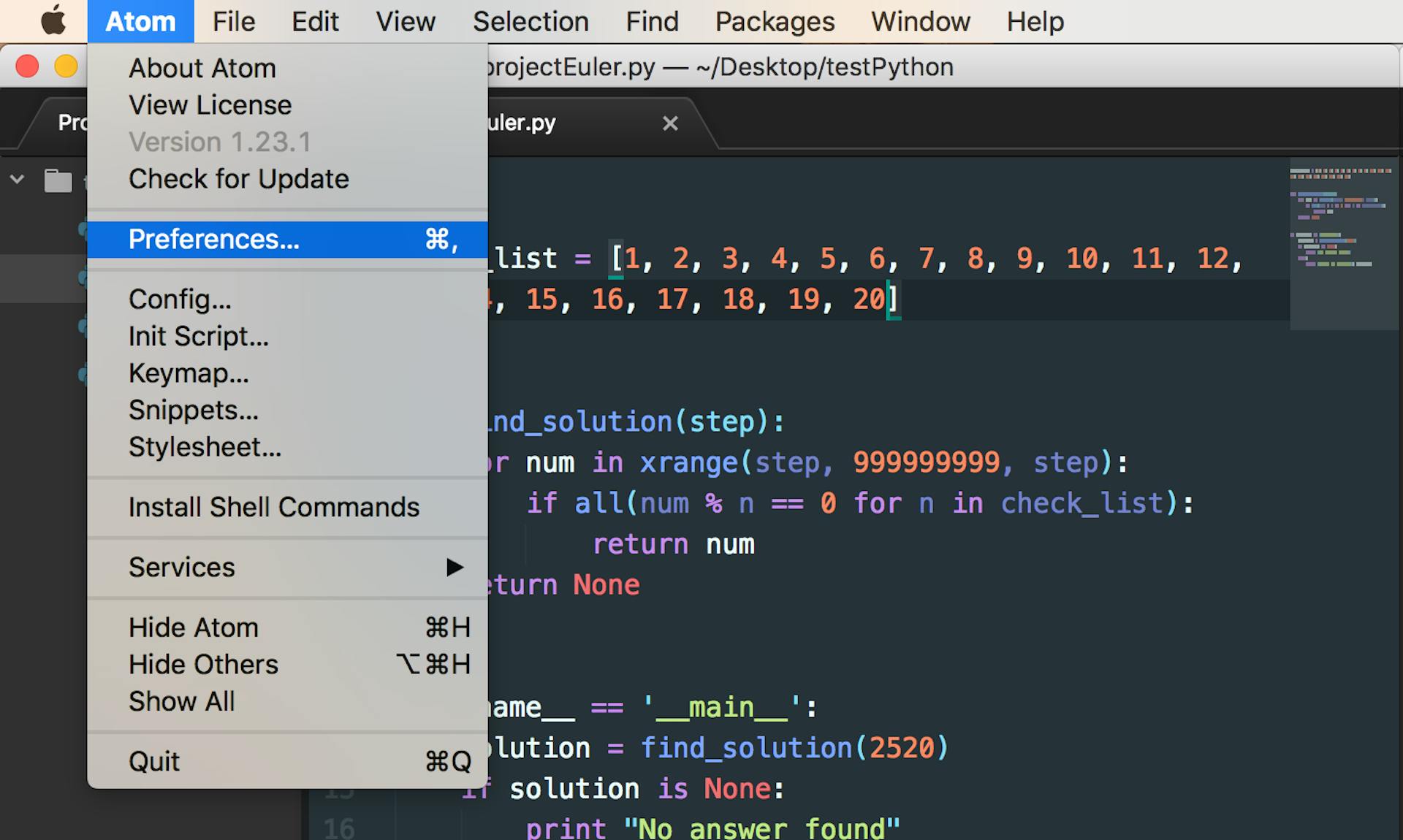This screenshot has height=840, width=1403.
Task: Choose Quit to exit Atom
Action: tap(153, 760)
